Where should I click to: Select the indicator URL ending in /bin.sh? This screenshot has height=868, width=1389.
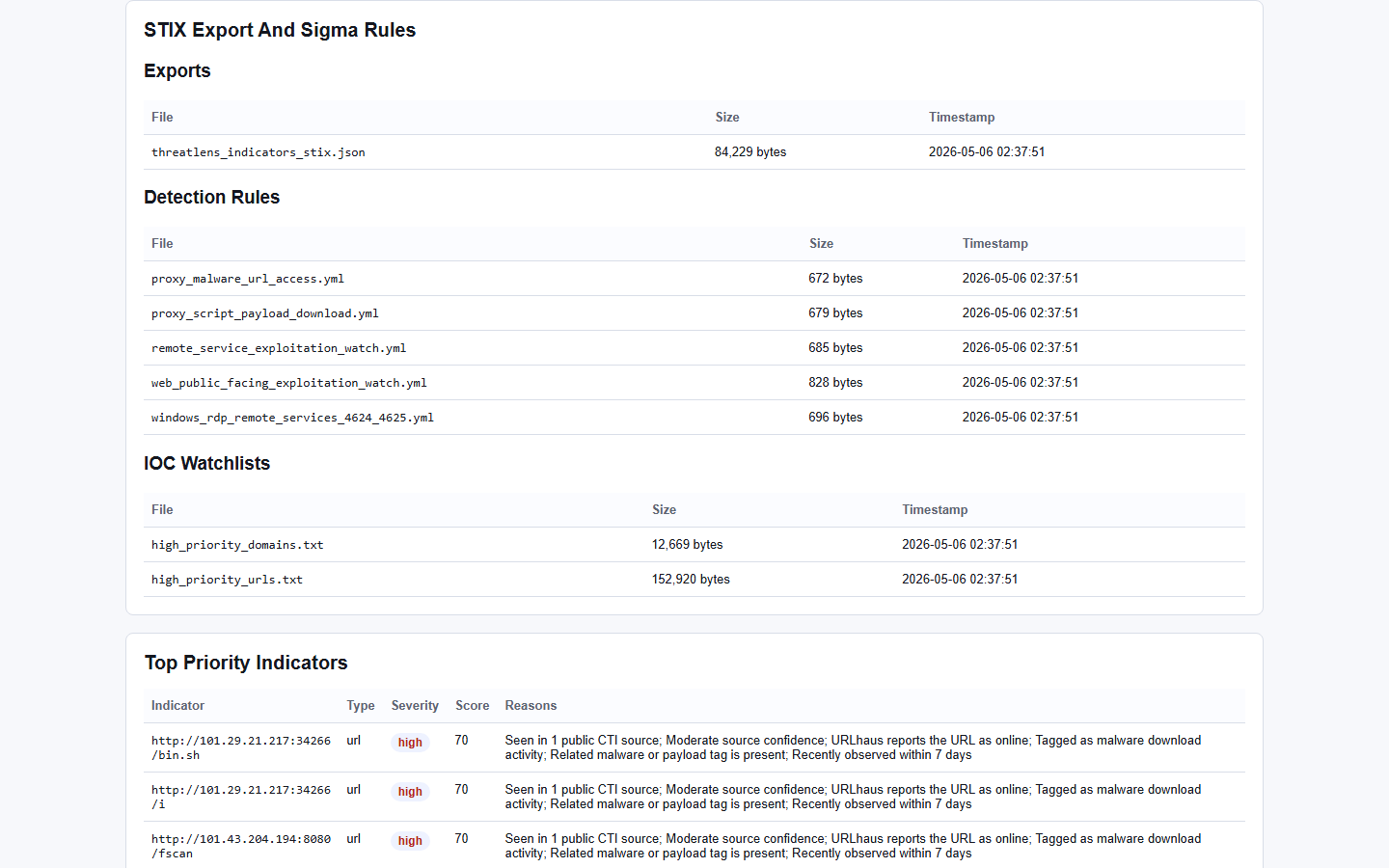click(241, 747)
